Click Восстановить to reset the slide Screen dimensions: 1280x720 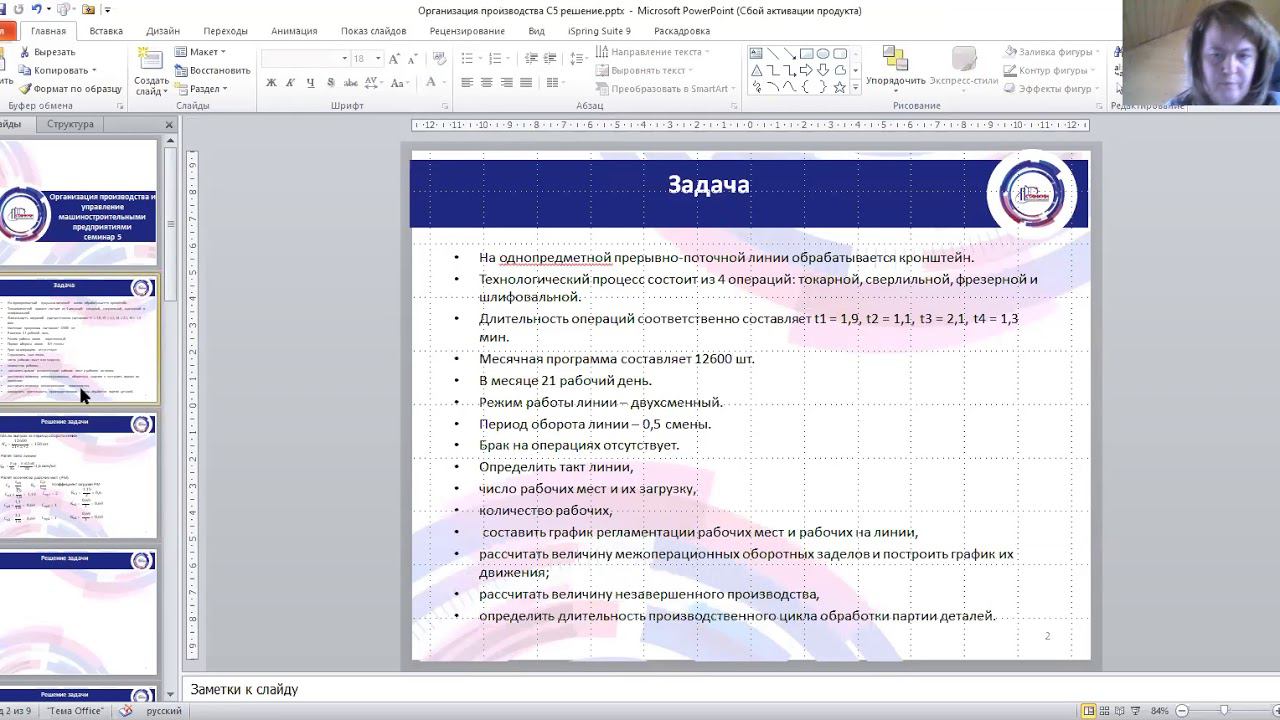tap(212, 70)
